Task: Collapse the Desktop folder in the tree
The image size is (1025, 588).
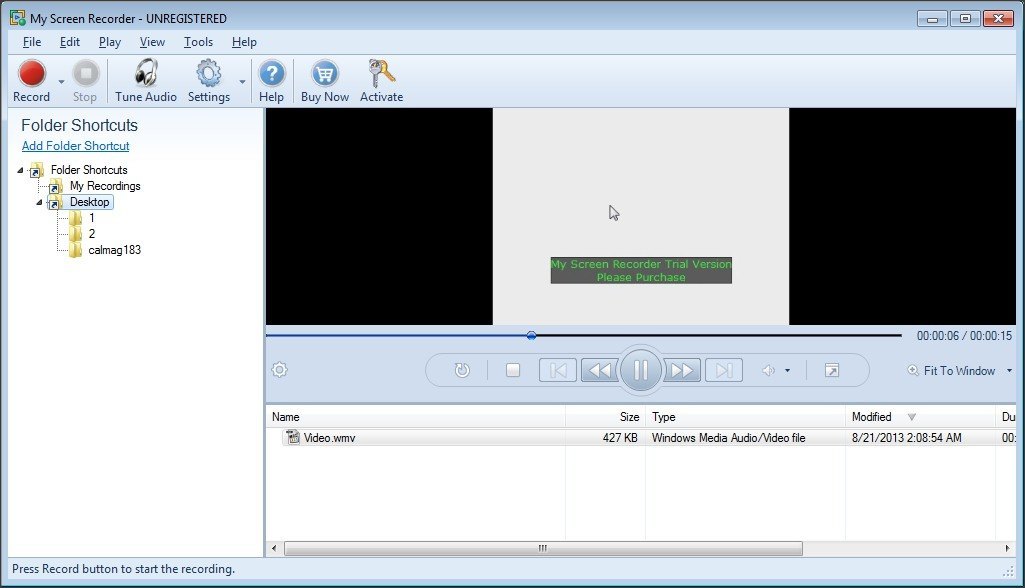Action: (x=39, y=202)
